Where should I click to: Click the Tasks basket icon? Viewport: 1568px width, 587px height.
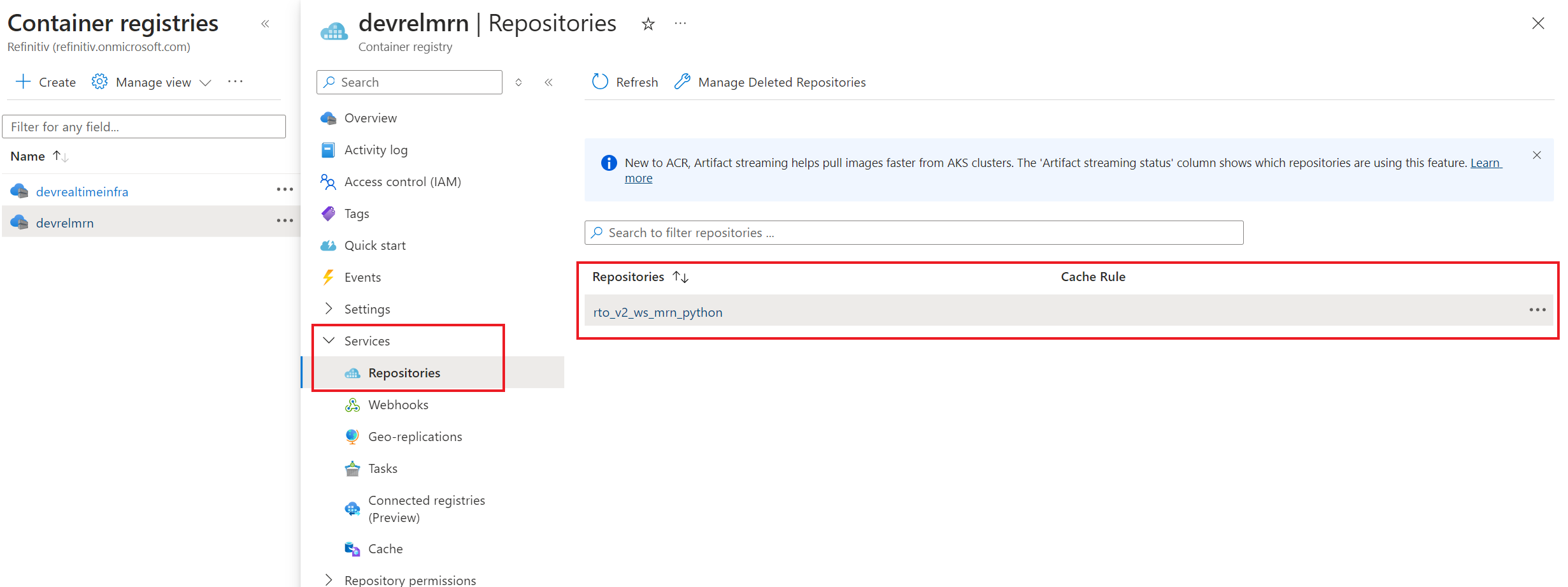click(x=352, y=468)
